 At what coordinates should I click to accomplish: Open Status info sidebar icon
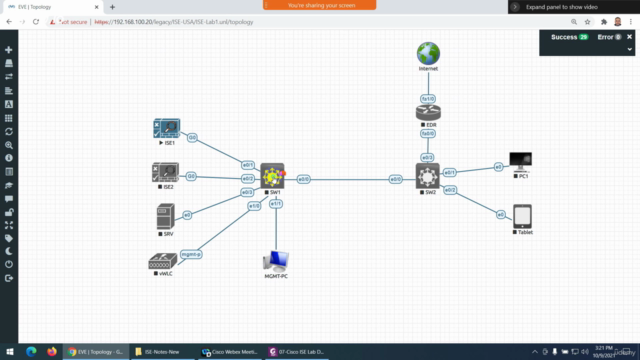[x=9, y=158]
